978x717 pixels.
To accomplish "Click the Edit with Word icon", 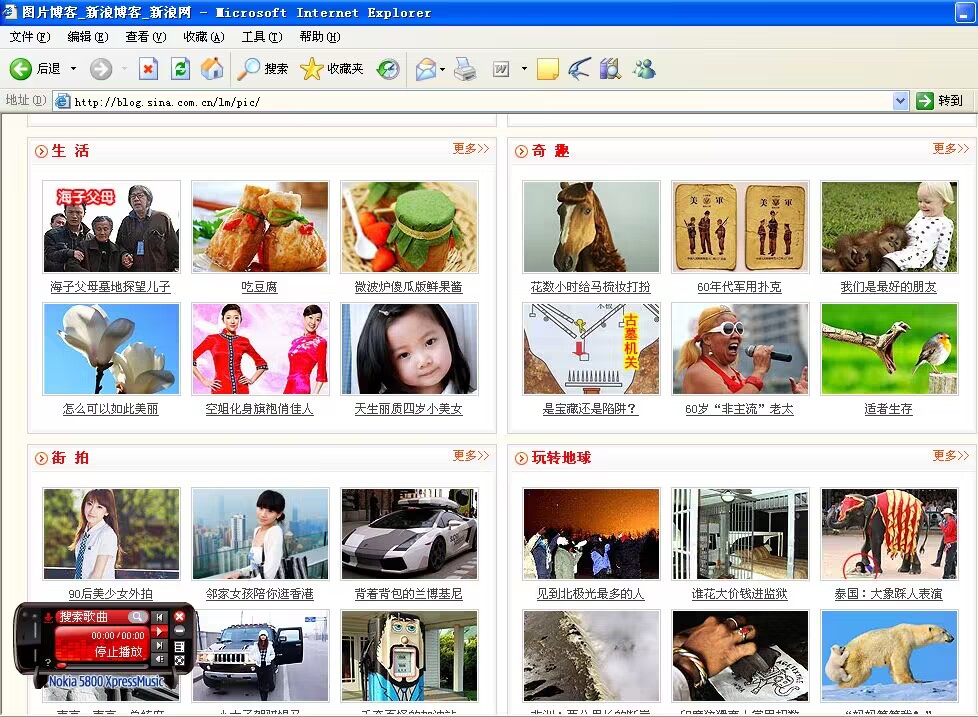I will [x=501, y=69].
